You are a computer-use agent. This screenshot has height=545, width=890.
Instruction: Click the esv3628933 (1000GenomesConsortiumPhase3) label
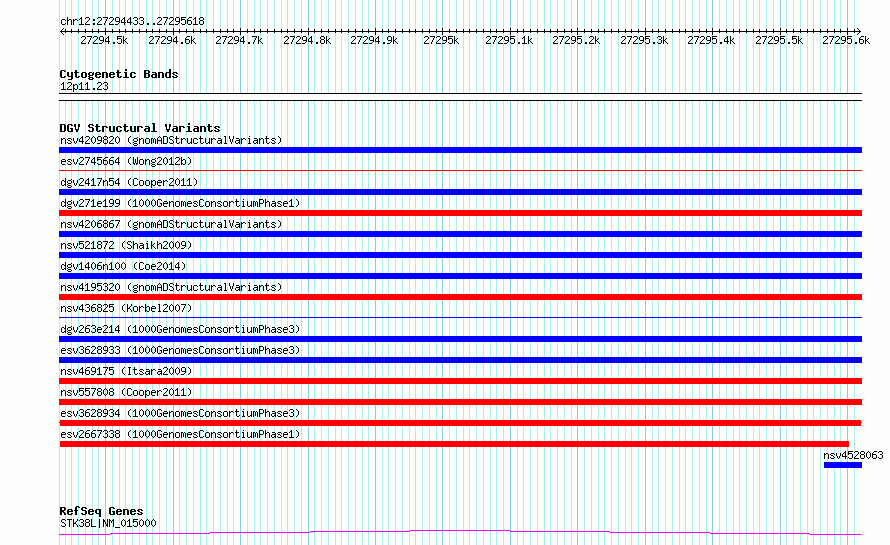point(180,350)
